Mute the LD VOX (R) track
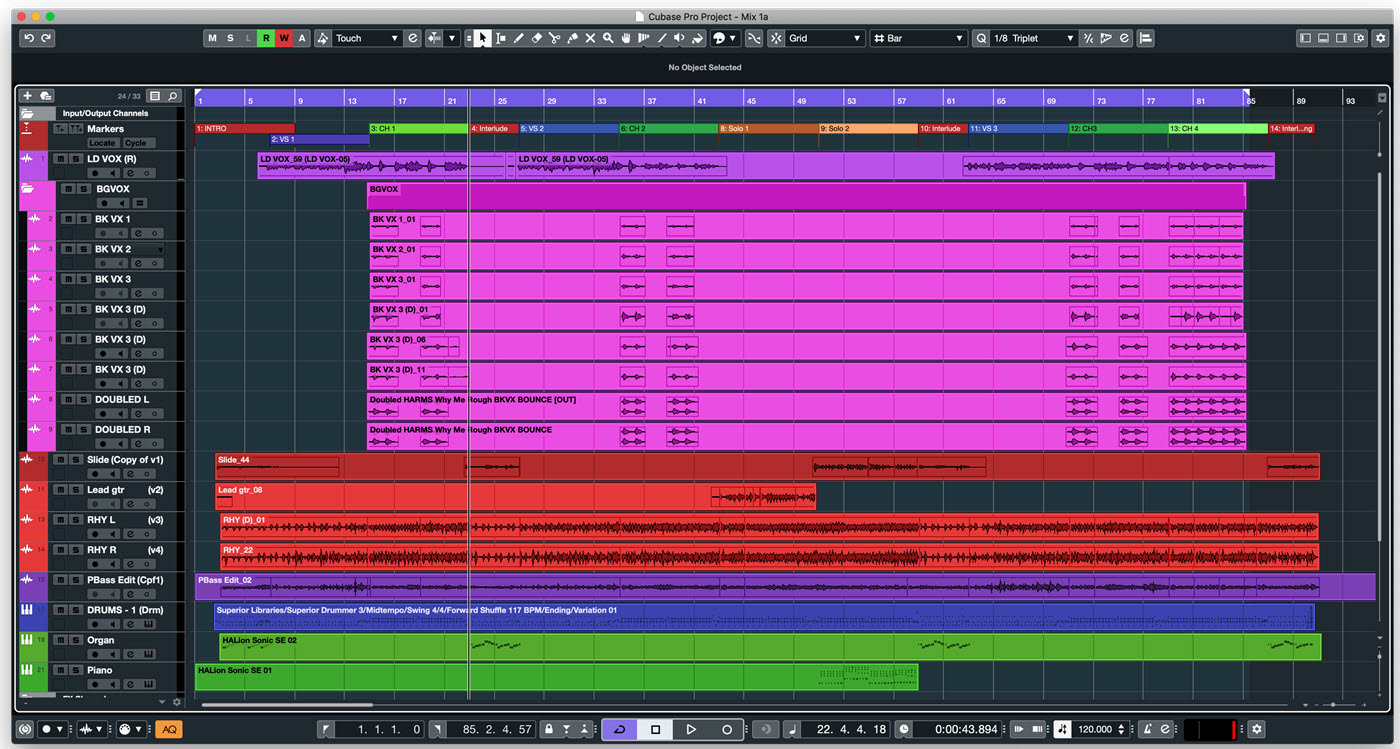The image size is (1400, 749). (x=60, y=159)
